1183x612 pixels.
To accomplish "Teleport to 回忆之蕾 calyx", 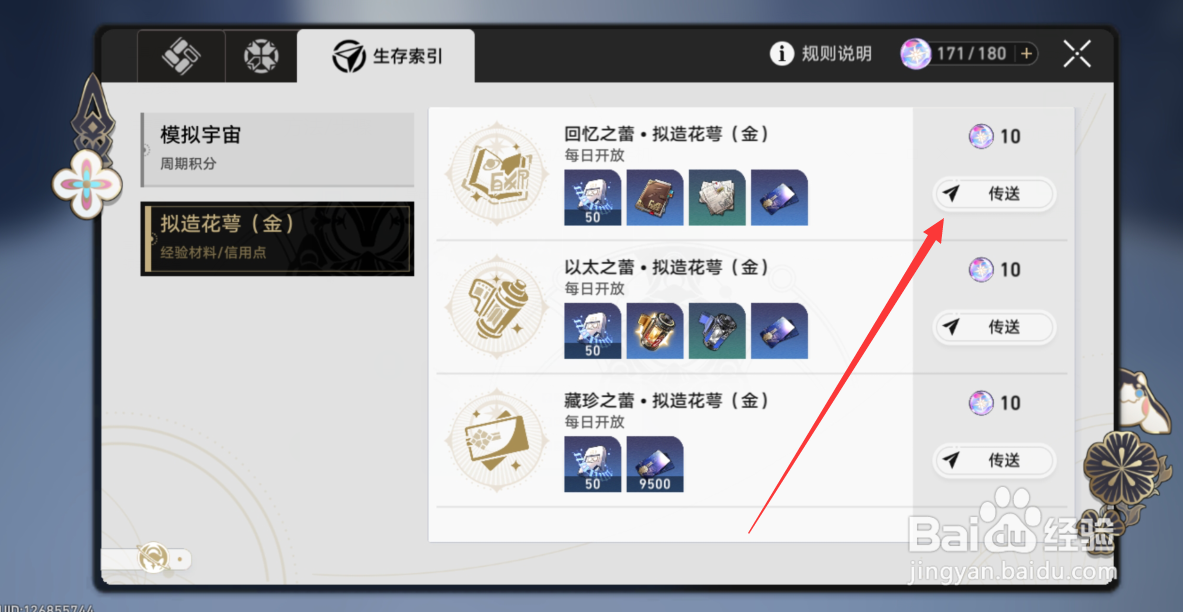I will [993, 194].
